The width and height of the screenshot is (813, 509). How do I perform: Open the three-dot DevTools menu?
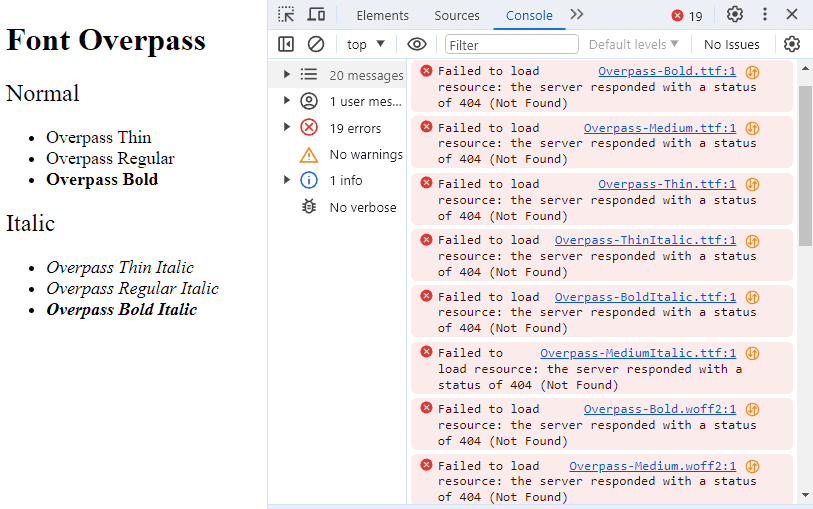765,15
